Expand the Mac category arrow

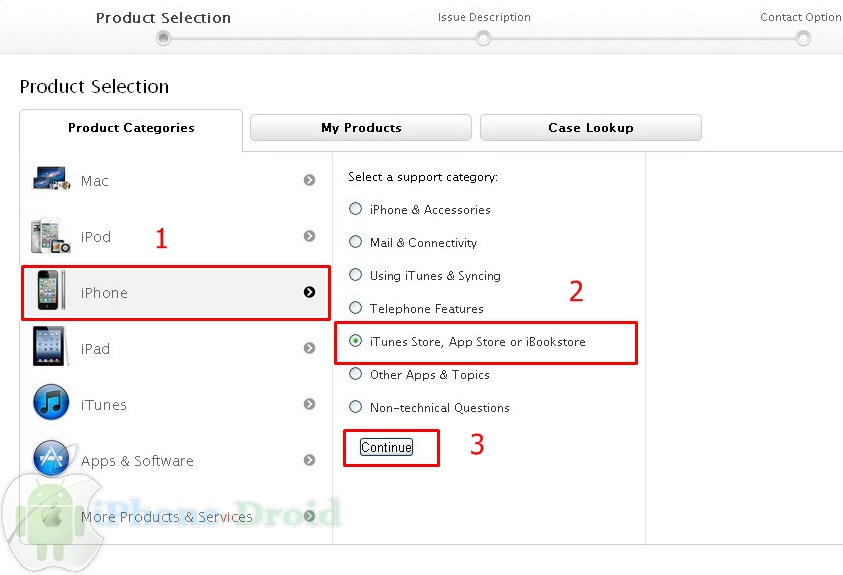[x=309, y=180]
